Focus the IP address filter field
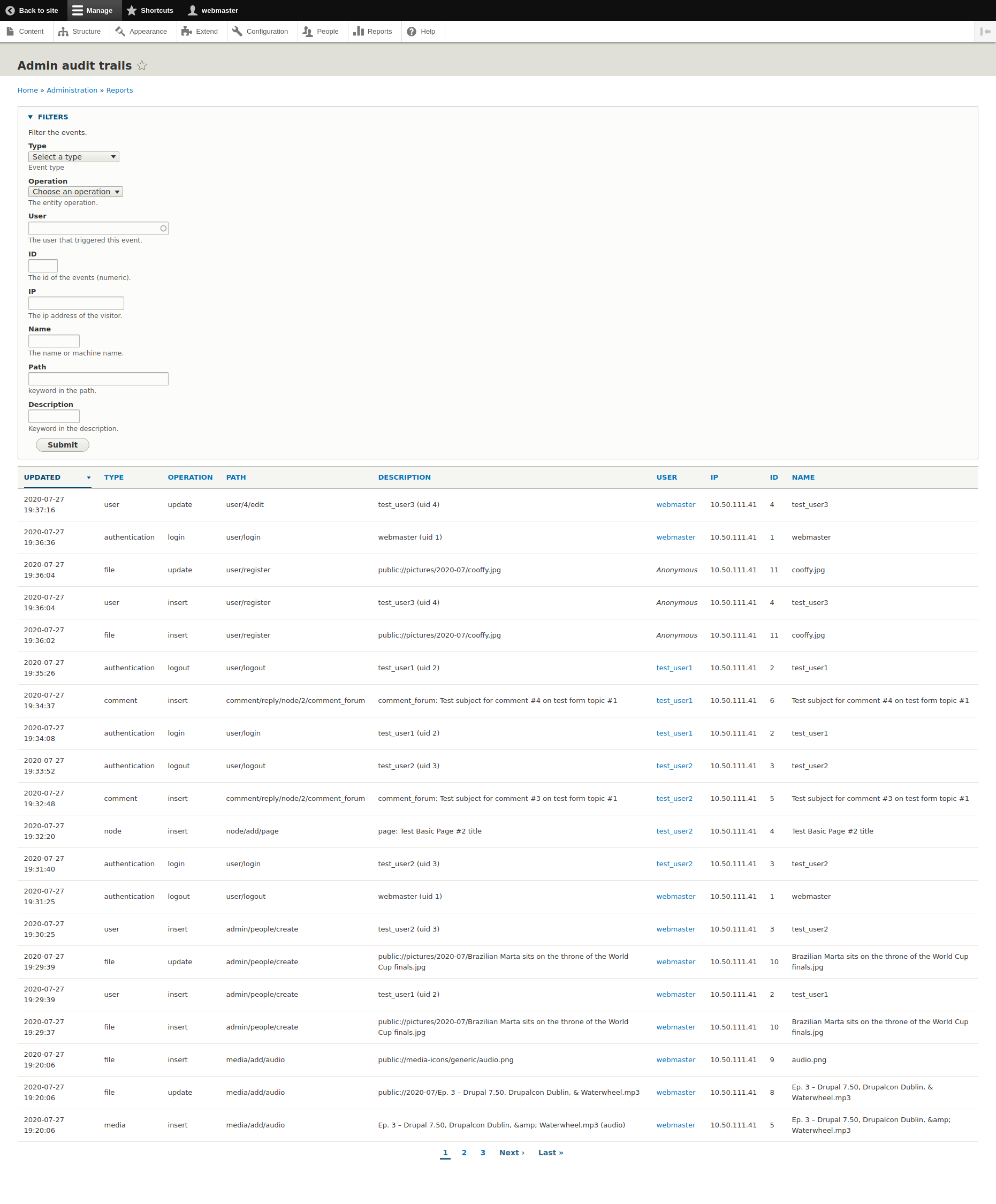 coord(76,304)
